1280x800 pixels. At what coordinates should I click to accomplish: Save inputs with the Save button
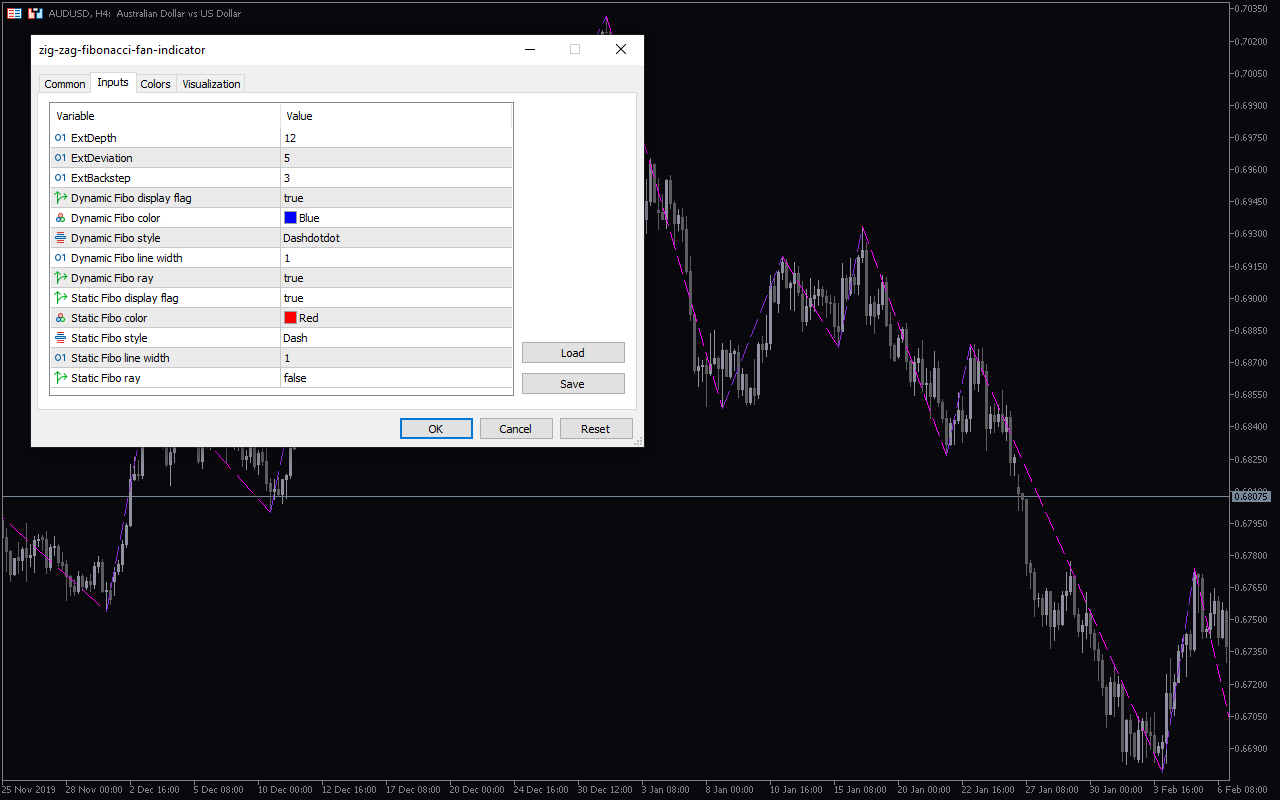pyautogui.click(x=573, y=384)
